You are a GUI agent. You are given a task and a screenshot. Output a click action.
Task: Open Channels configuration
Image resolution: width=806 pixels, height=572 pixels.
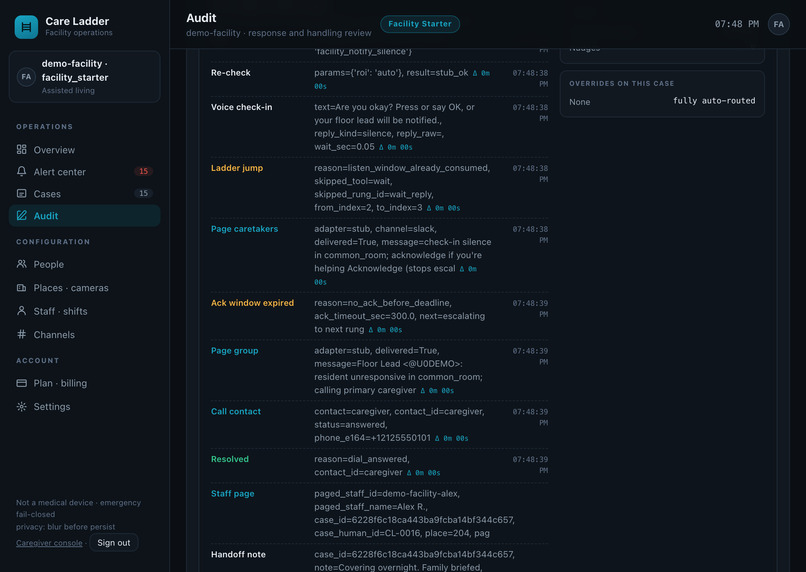tap(85, 335)
